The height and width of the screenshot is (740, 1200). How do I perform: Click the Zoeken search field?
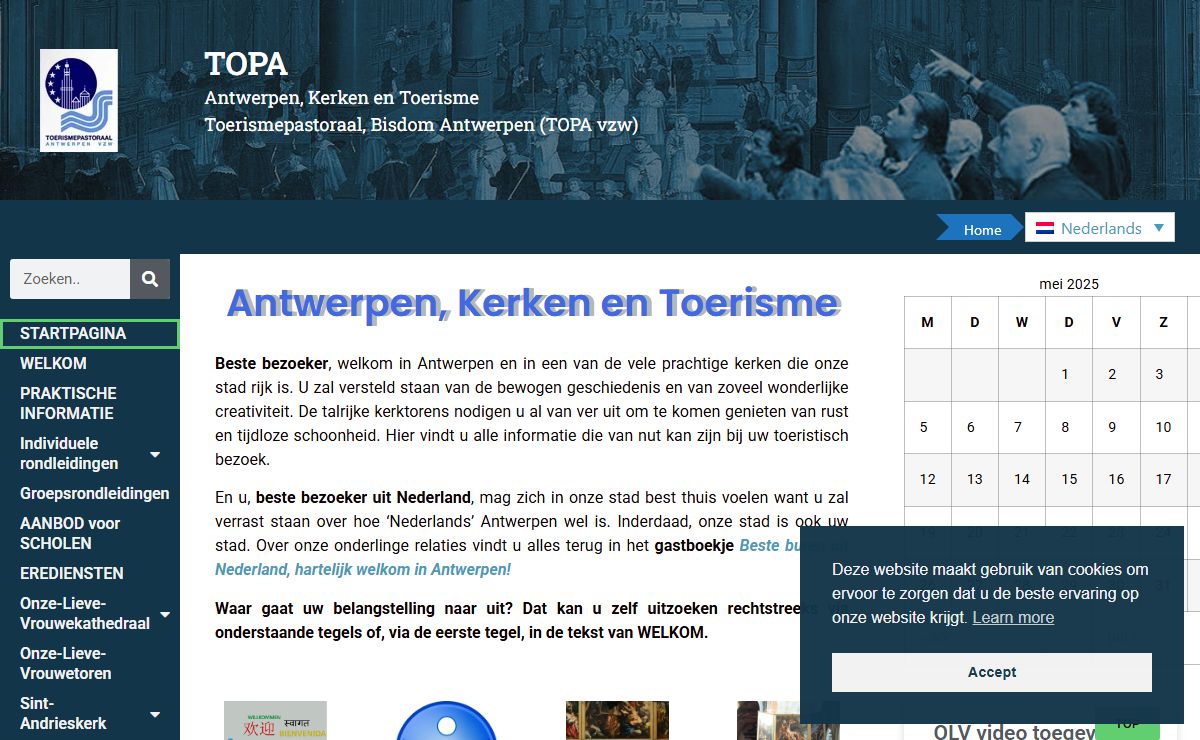pyautogui.click(x=70, y=279)
